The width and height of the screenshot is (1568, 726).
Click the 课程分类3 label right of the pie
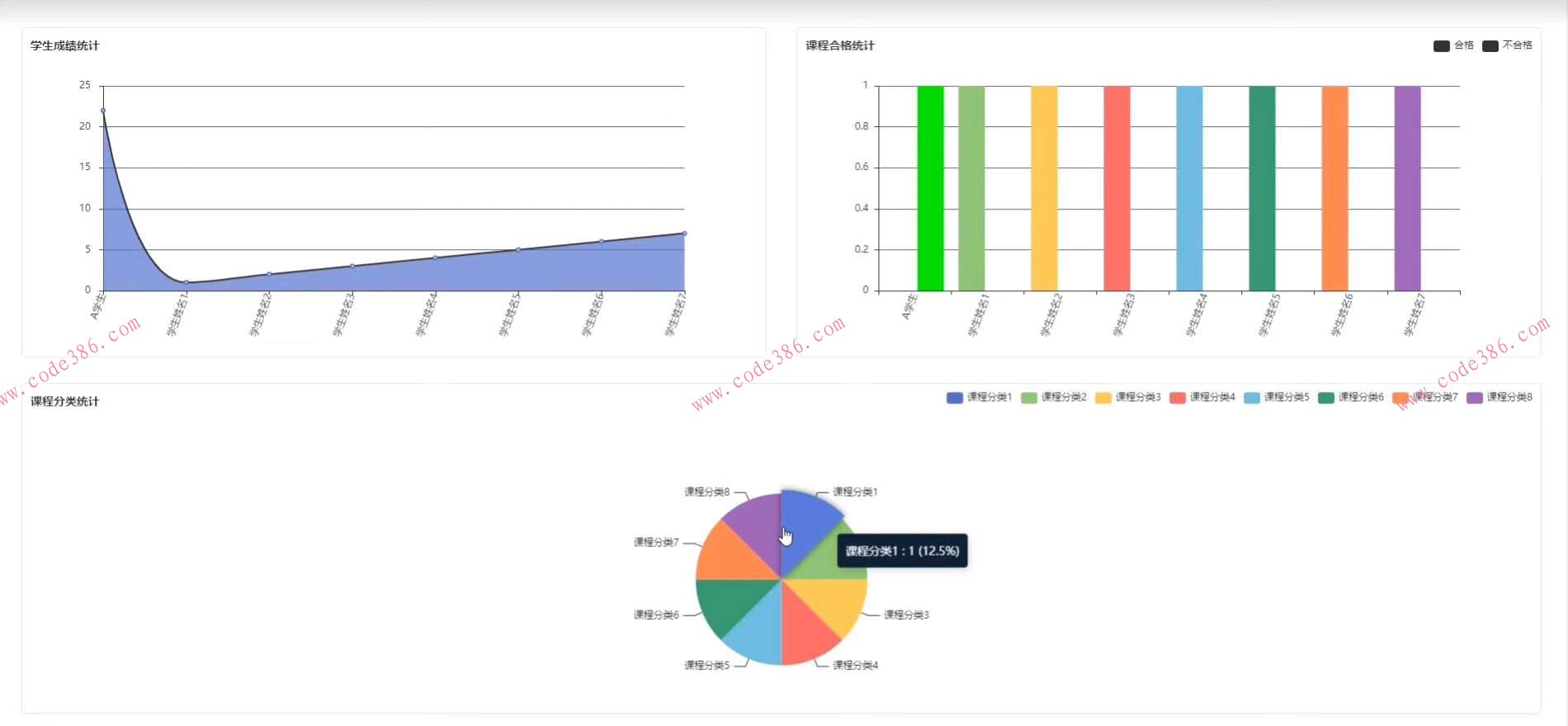click(x=907, y=615)
